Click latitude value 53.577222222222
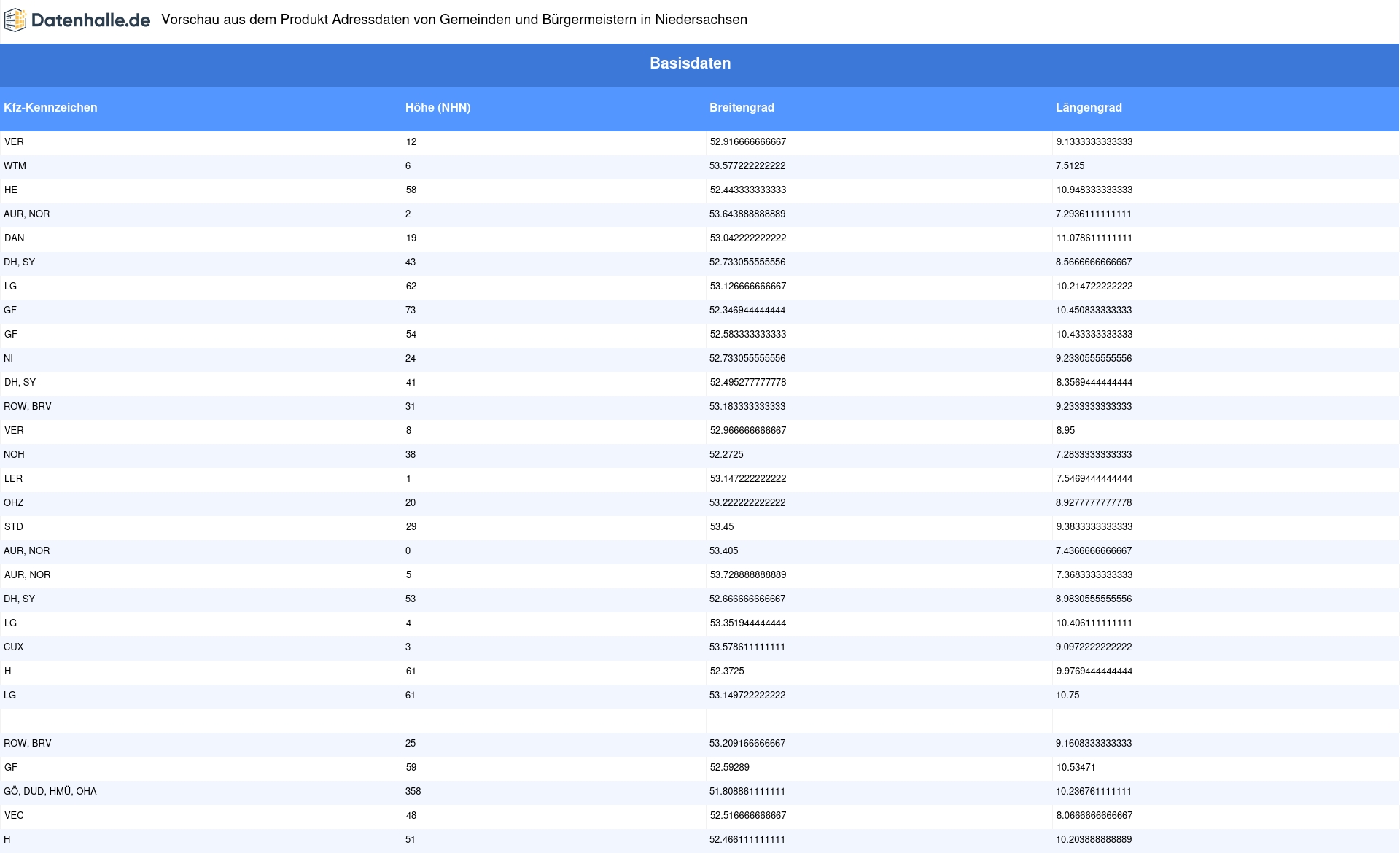This screenshot has height=853, width=1400. [x=747, y=166]
